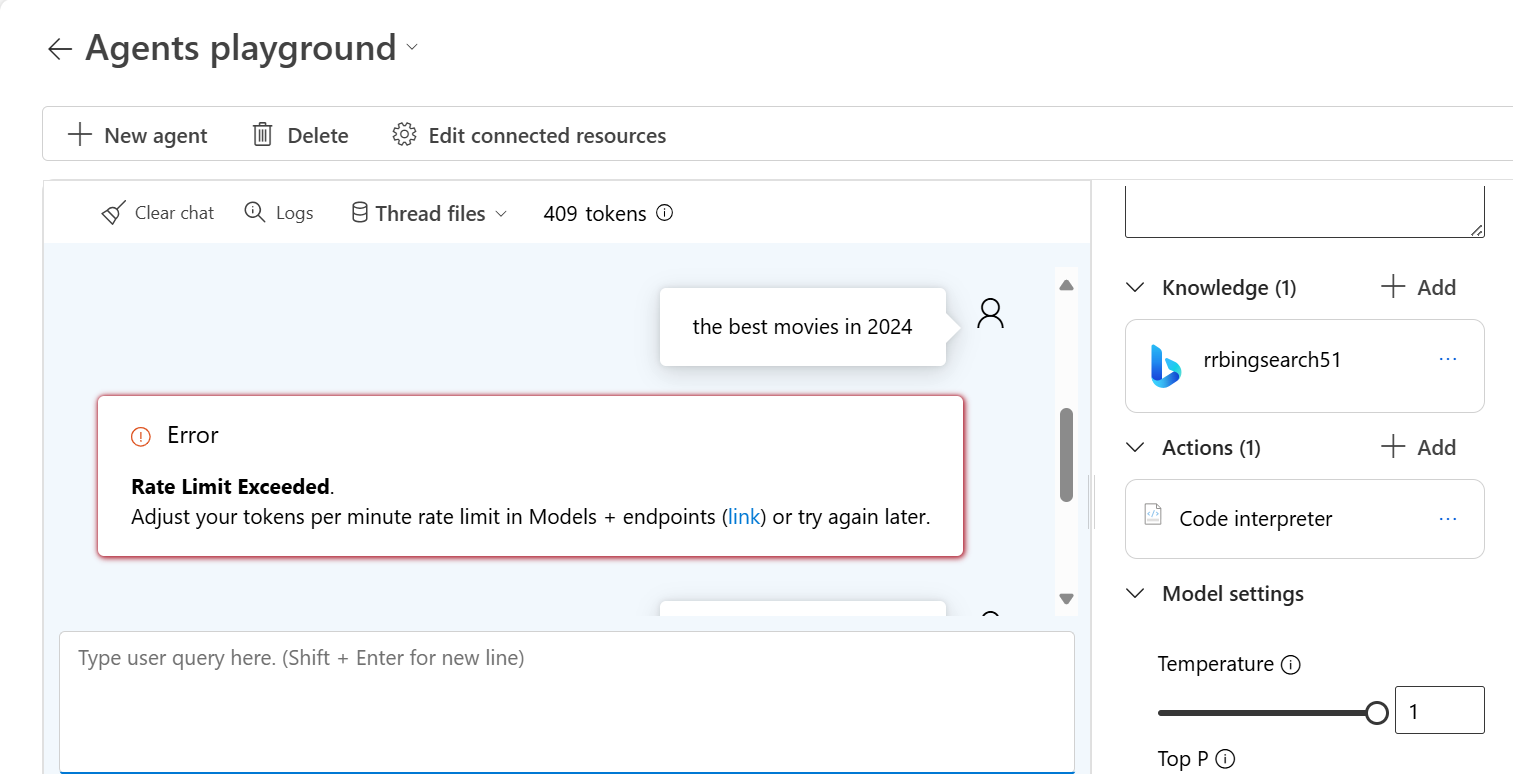Open the Code interpreter more options ellipsis

click(1447, 518)
